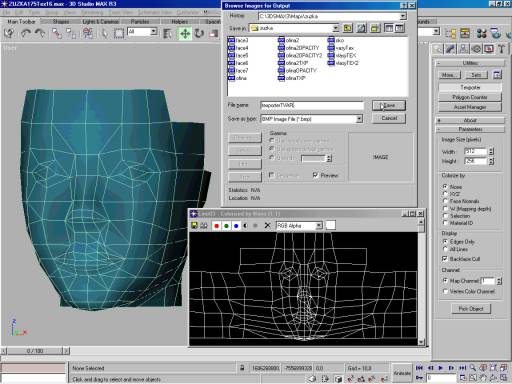This screenshot has width=512, height=384.
Task: Expand the About rollout
Action: coord(470,120)
